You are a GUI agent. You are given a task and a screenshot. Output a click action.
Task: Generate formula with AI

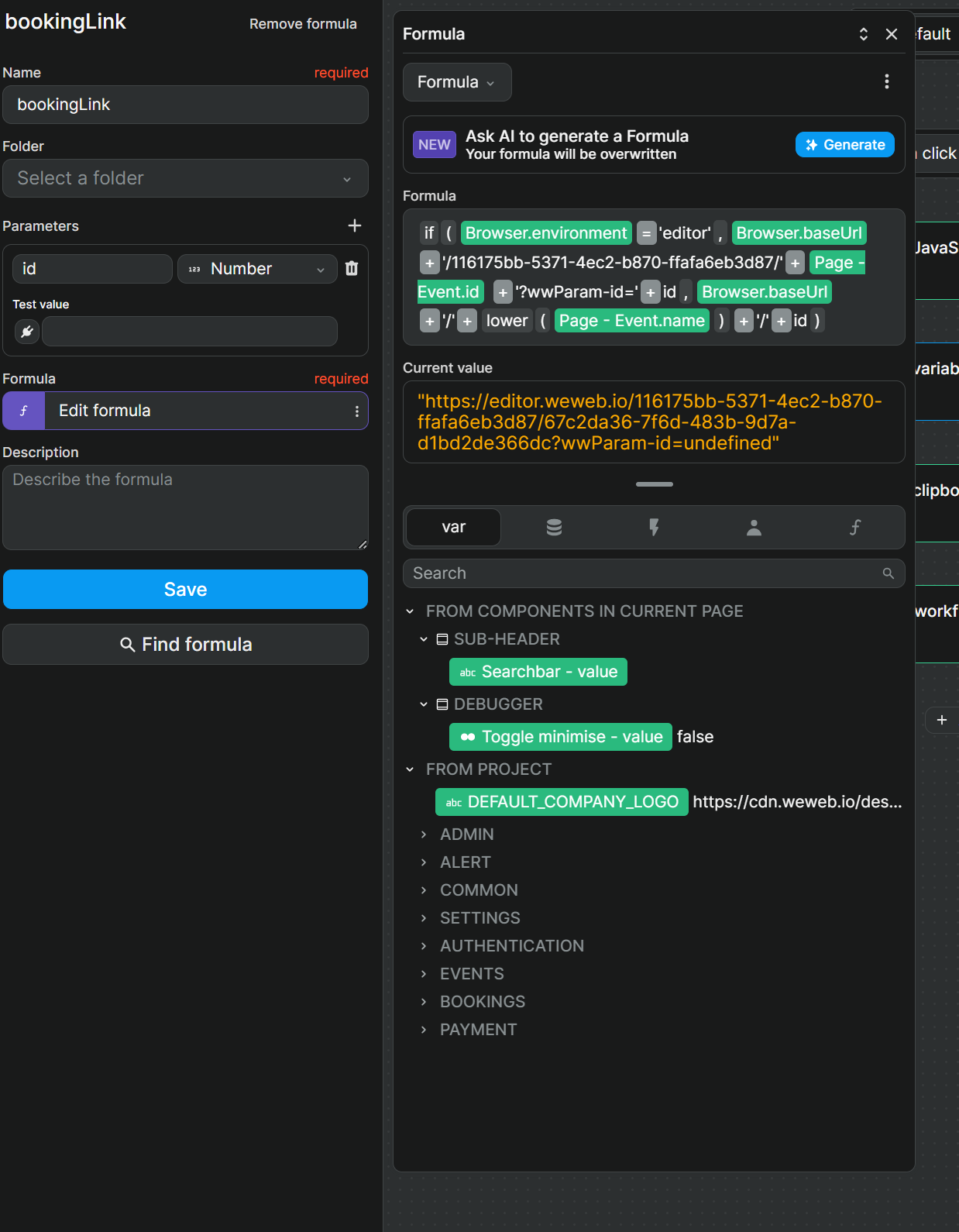tap(845, 145)
